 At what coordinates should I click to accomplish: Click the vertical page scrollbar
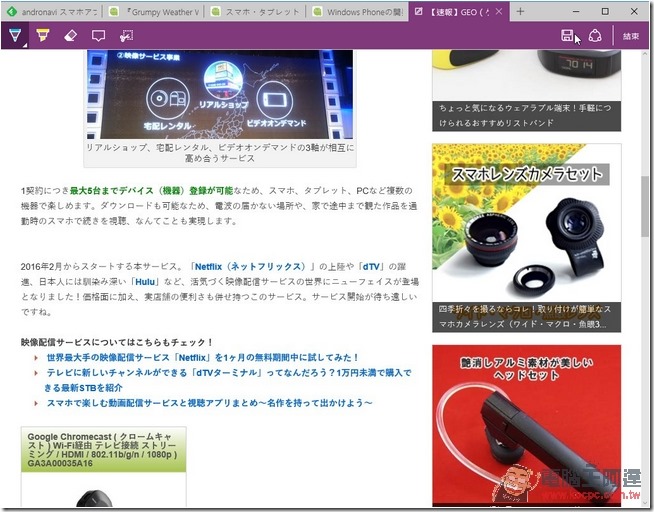tap(646, 200)
